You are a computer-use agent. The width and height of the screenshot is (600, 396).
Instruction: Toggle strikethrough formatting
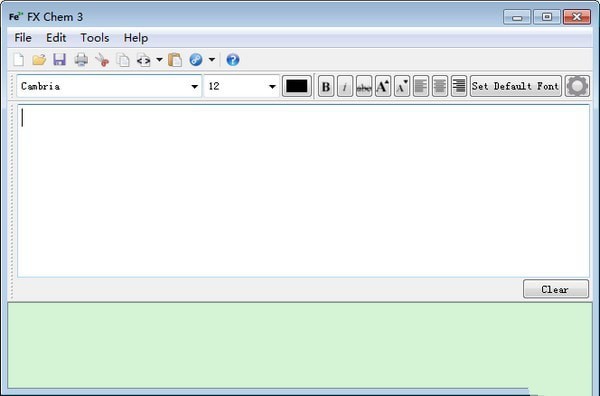pyautogui.click(x=364, y=86)
